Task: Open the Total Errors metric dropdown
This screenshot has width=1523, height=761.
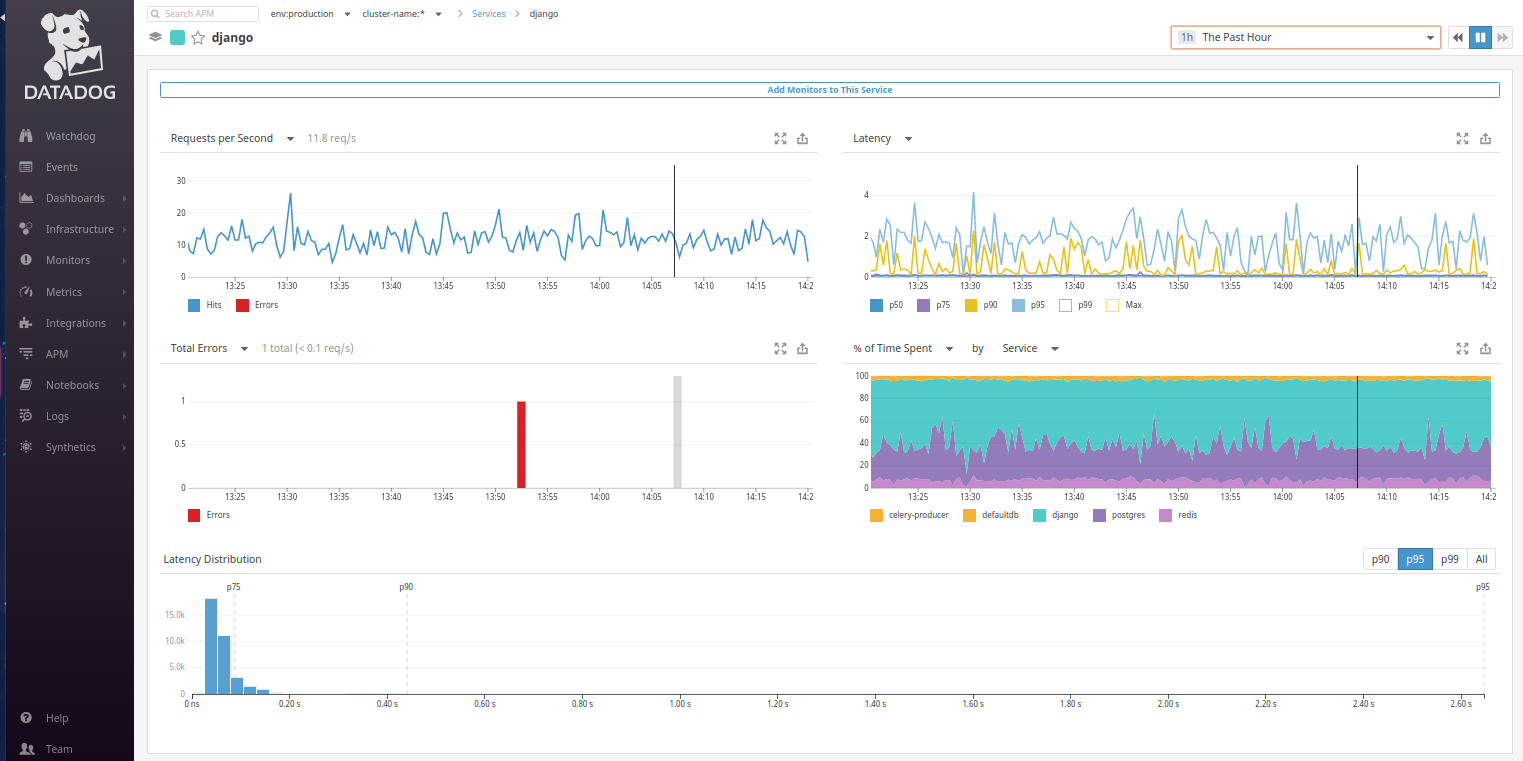Action: click(x=209, y=349)
